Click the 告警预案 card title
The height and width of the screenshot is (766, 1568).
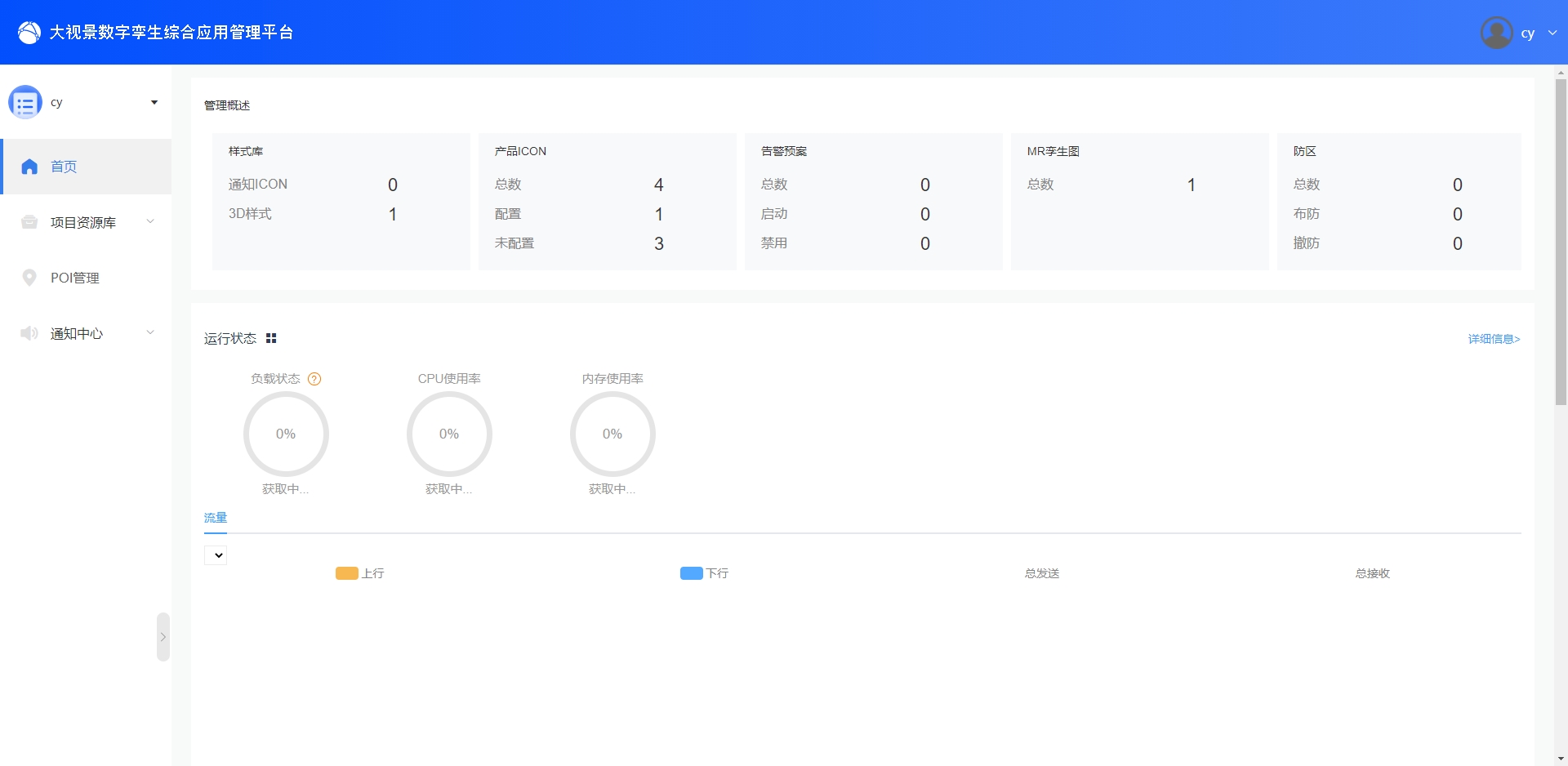coord(784,151)
